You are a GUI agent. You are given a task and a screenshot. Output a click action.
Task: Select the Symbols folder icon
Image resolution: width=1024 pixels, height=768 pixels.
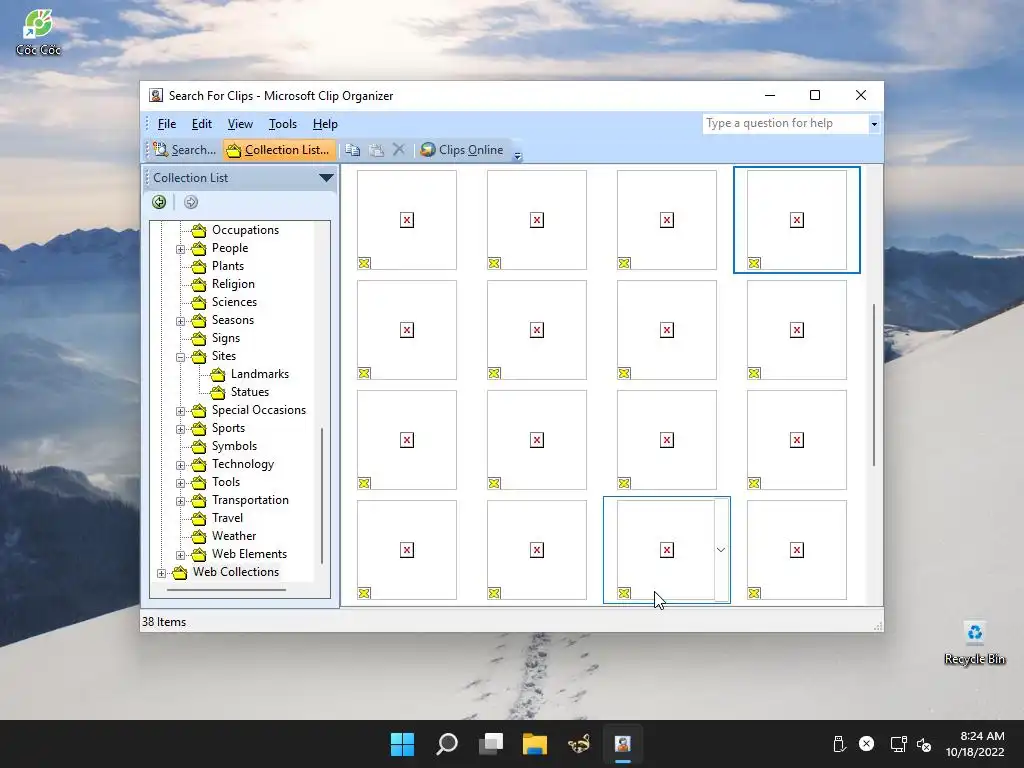coord(199,446)
